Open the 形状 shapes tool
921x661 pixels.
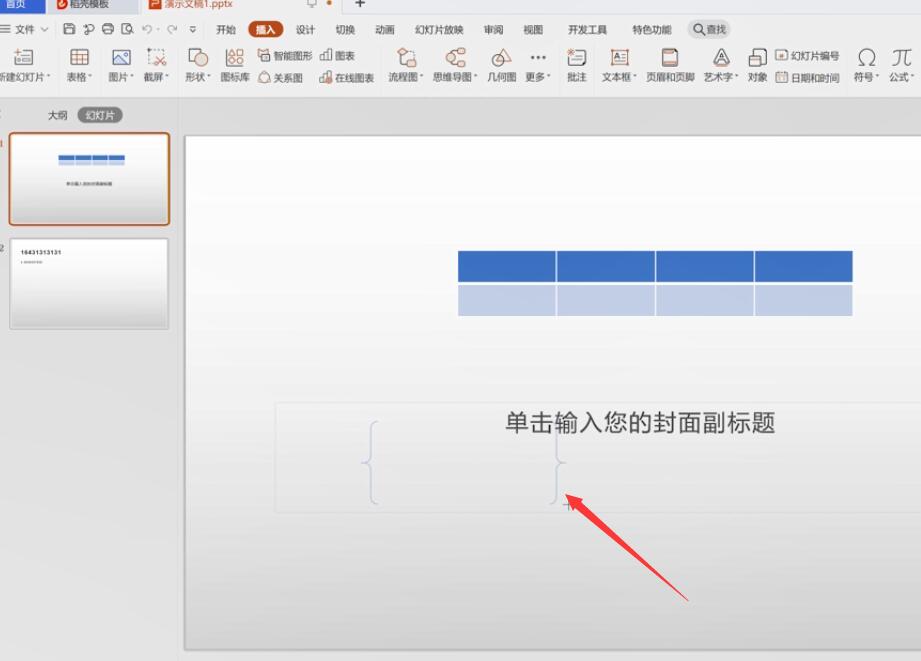198,65
